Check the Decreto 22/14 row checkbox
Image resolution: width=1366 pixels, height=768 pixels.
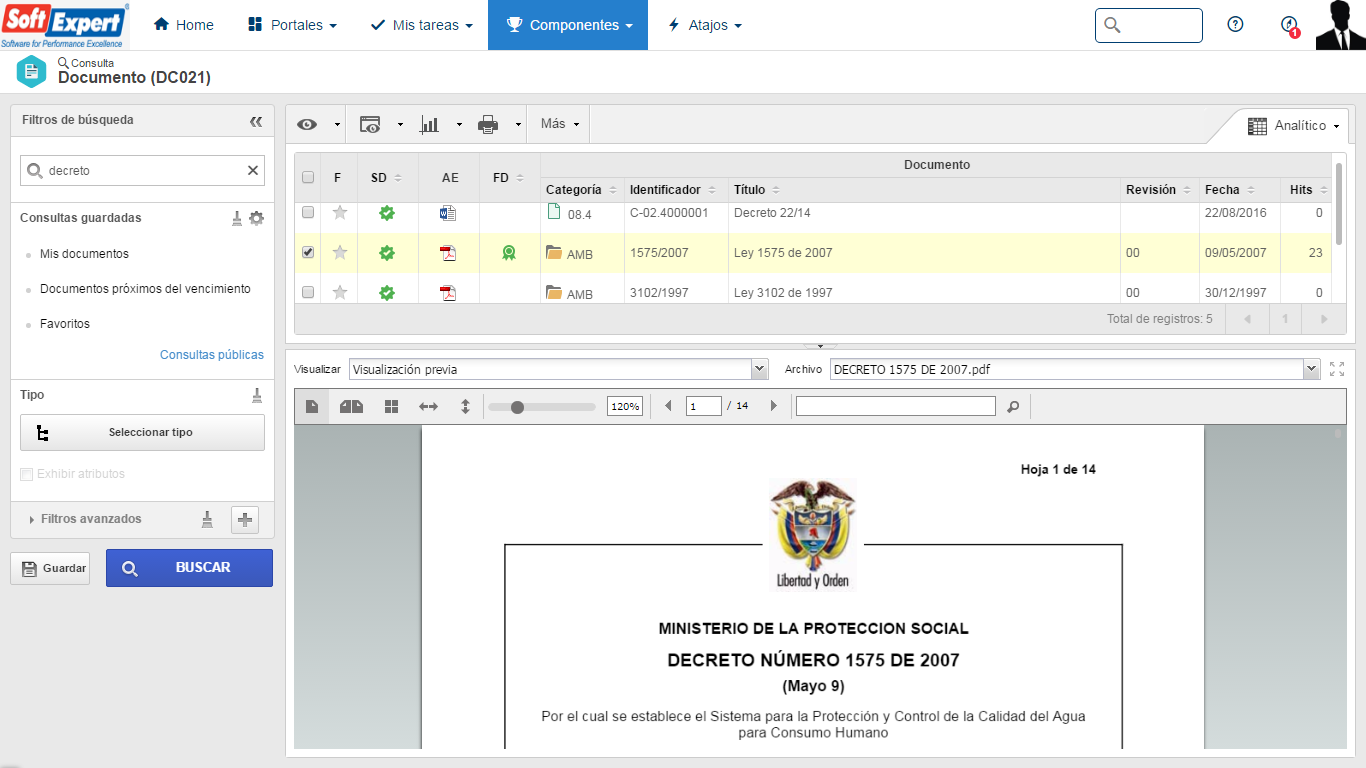[x=308, y=212]
